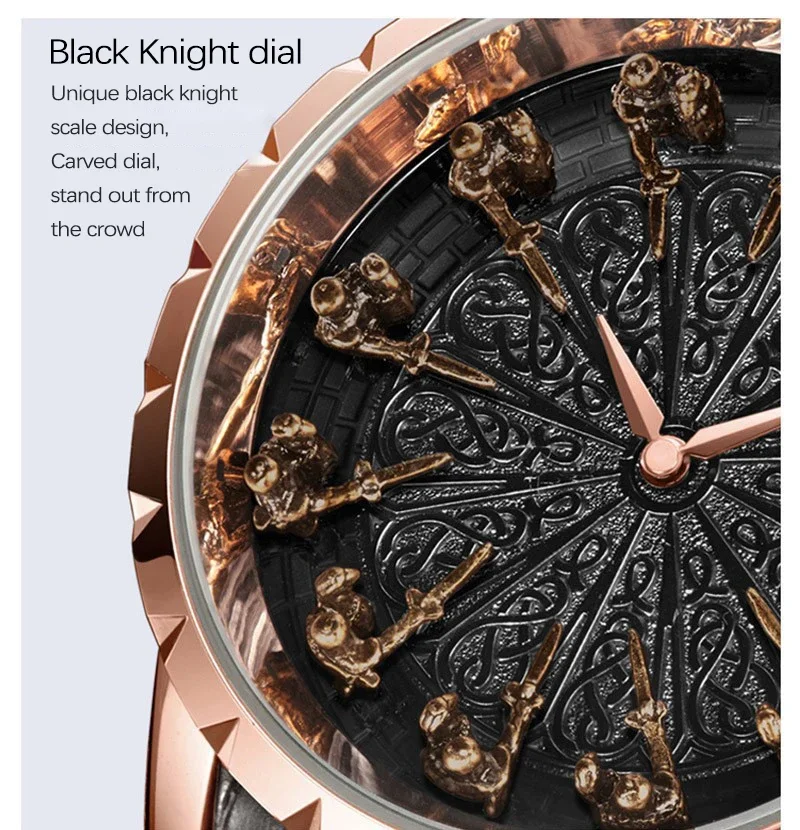
Task: Click the "the crowd" text line
Action: [97, 229]
